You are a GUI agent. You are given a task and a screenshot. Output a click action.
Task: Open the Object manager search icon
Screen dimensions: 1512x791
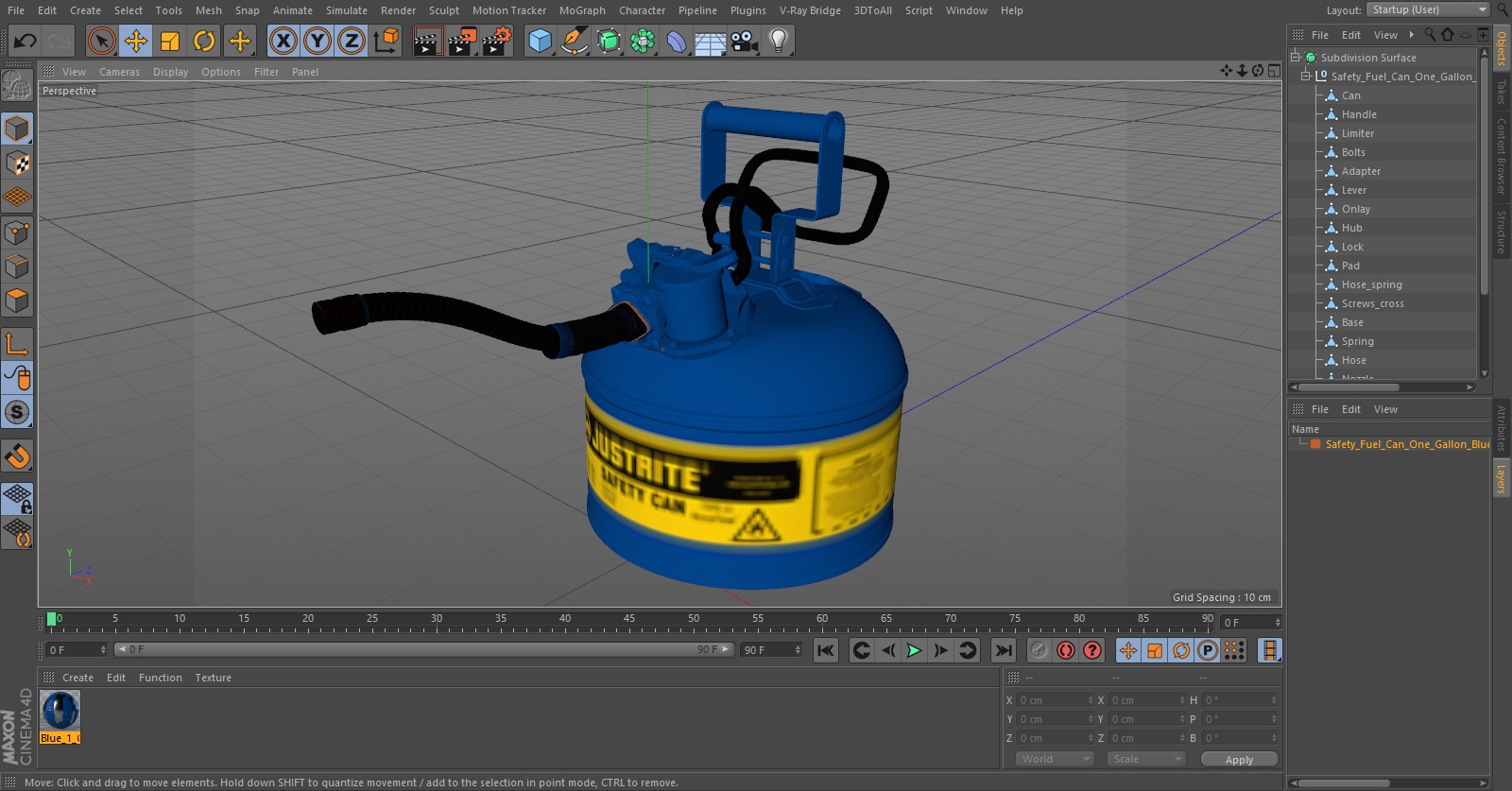[1430, 35]
